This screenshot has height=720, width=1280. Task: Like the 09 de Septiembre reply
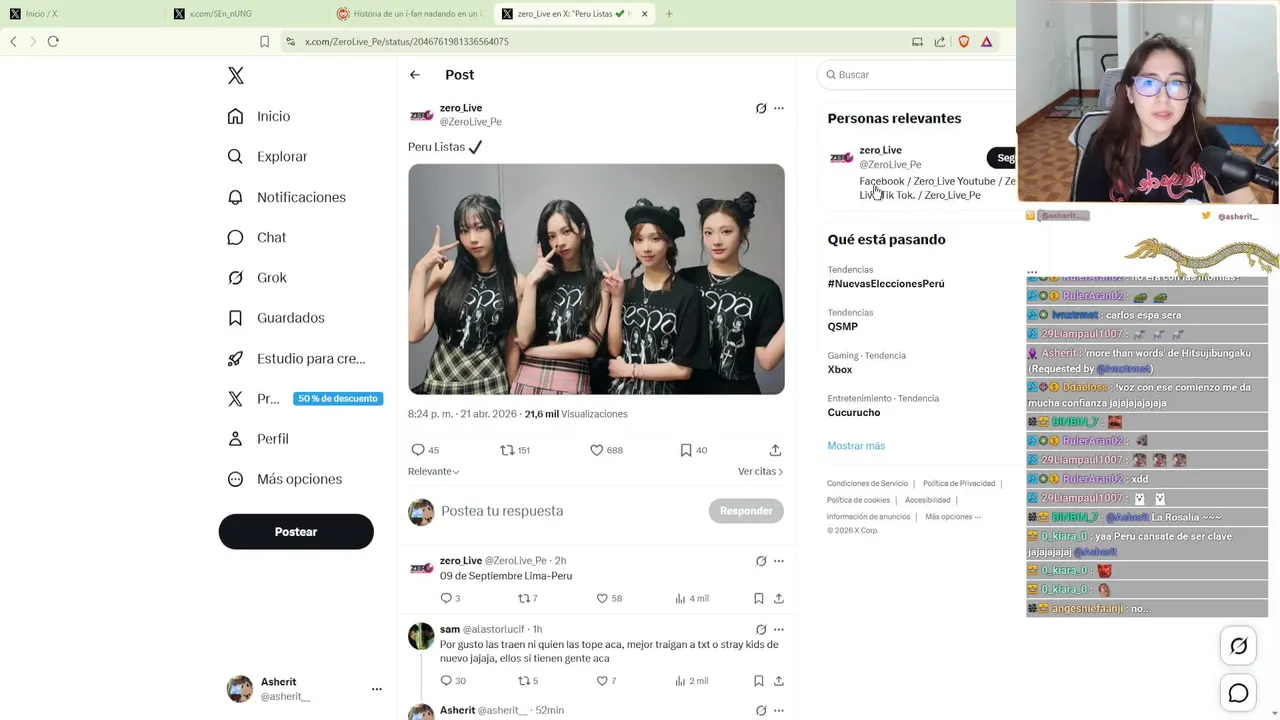point(602,598)
